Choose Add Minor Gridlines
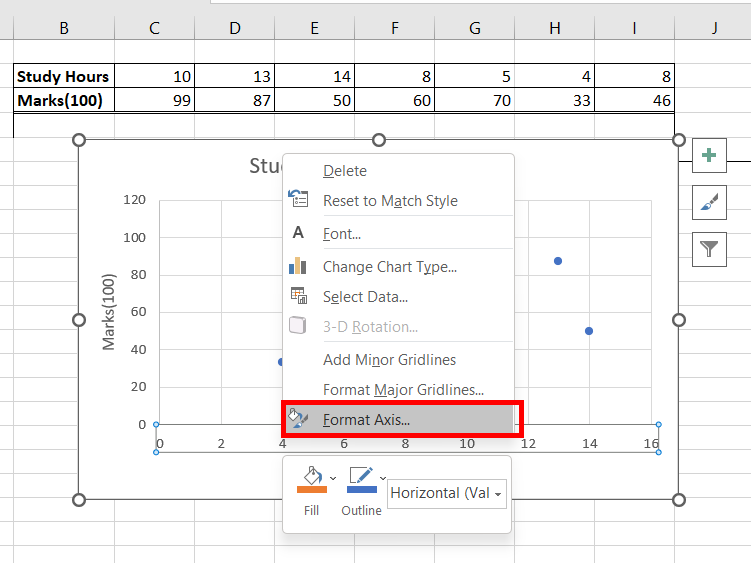 389,360
